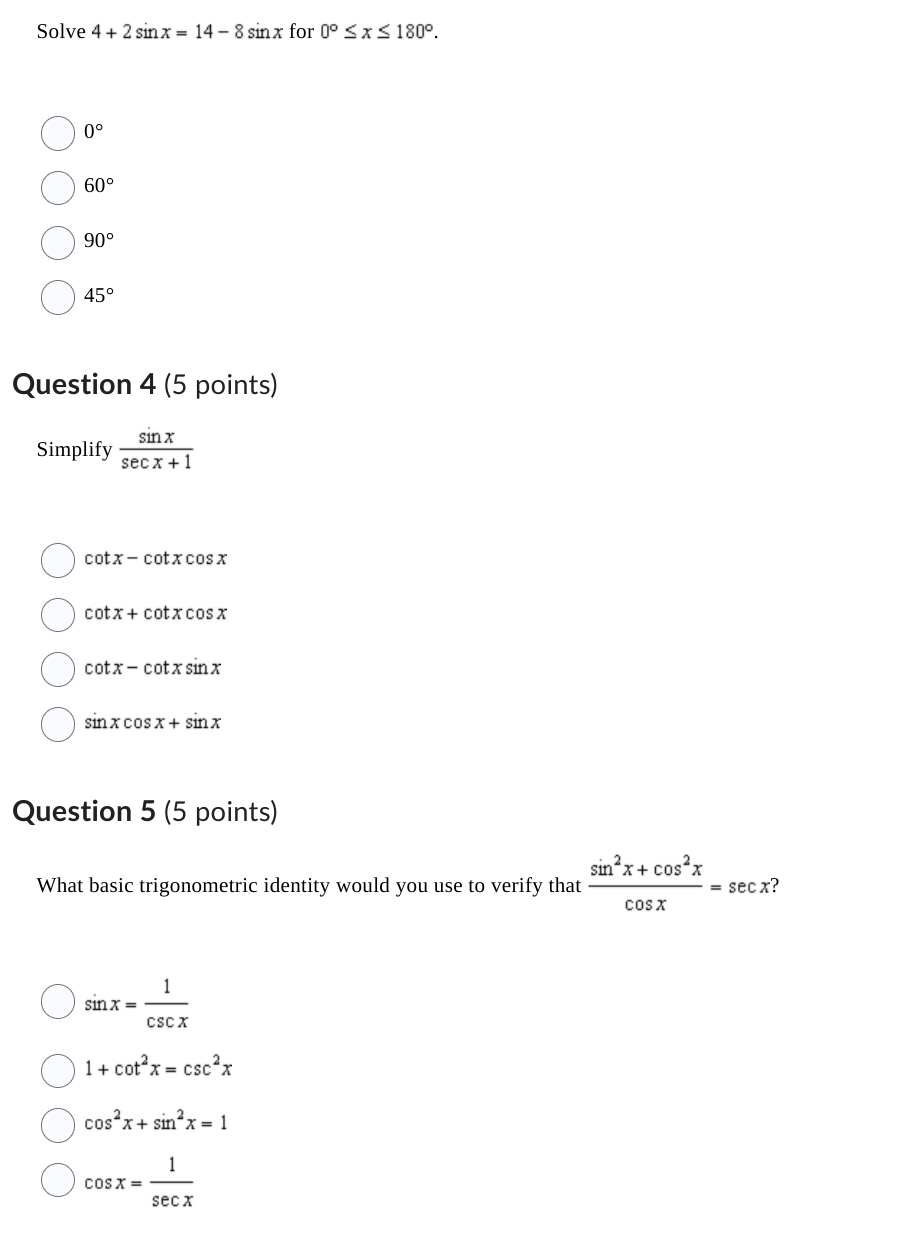The height and width of the screenshot is (1255, 900).
Task: Select the 60° answer option
Action: tap(57, 188)
